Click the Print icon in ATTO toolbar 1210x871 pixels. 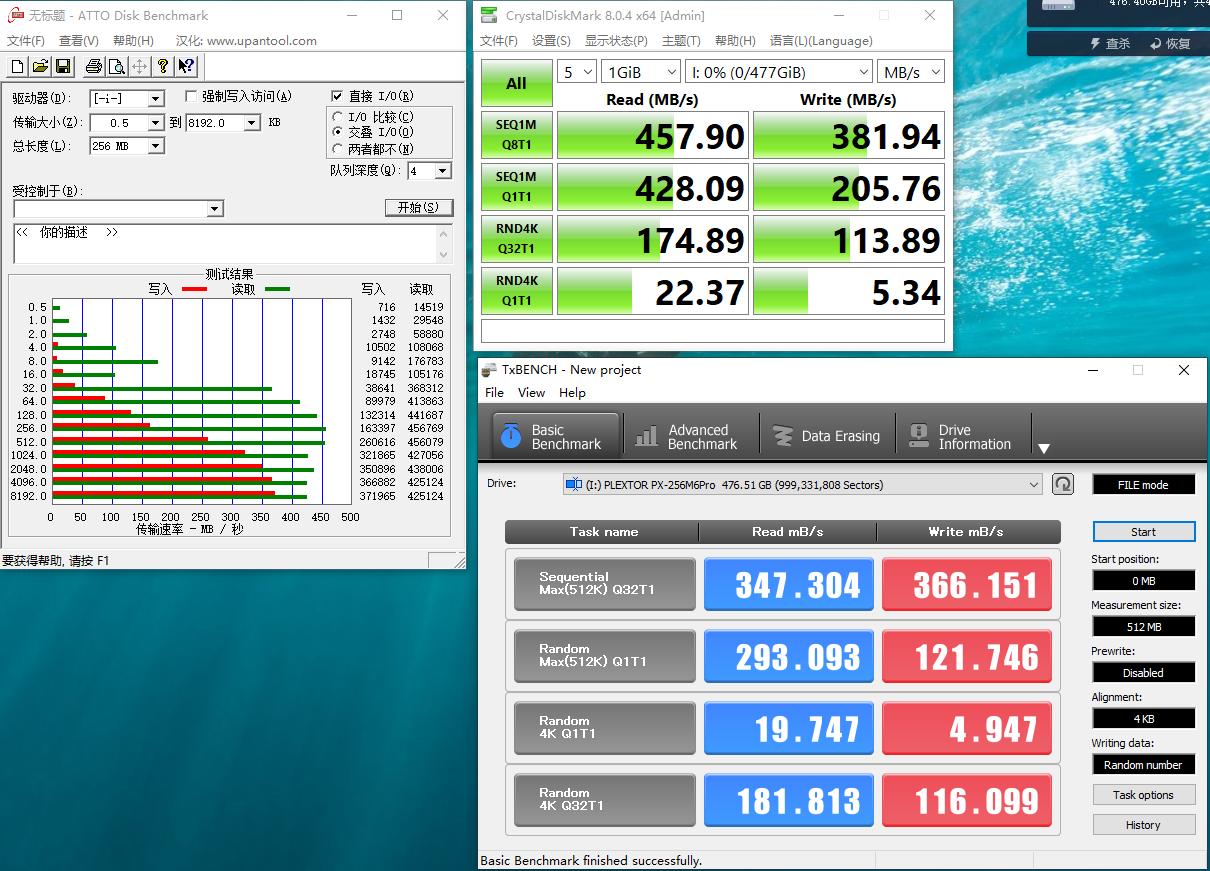94,67
